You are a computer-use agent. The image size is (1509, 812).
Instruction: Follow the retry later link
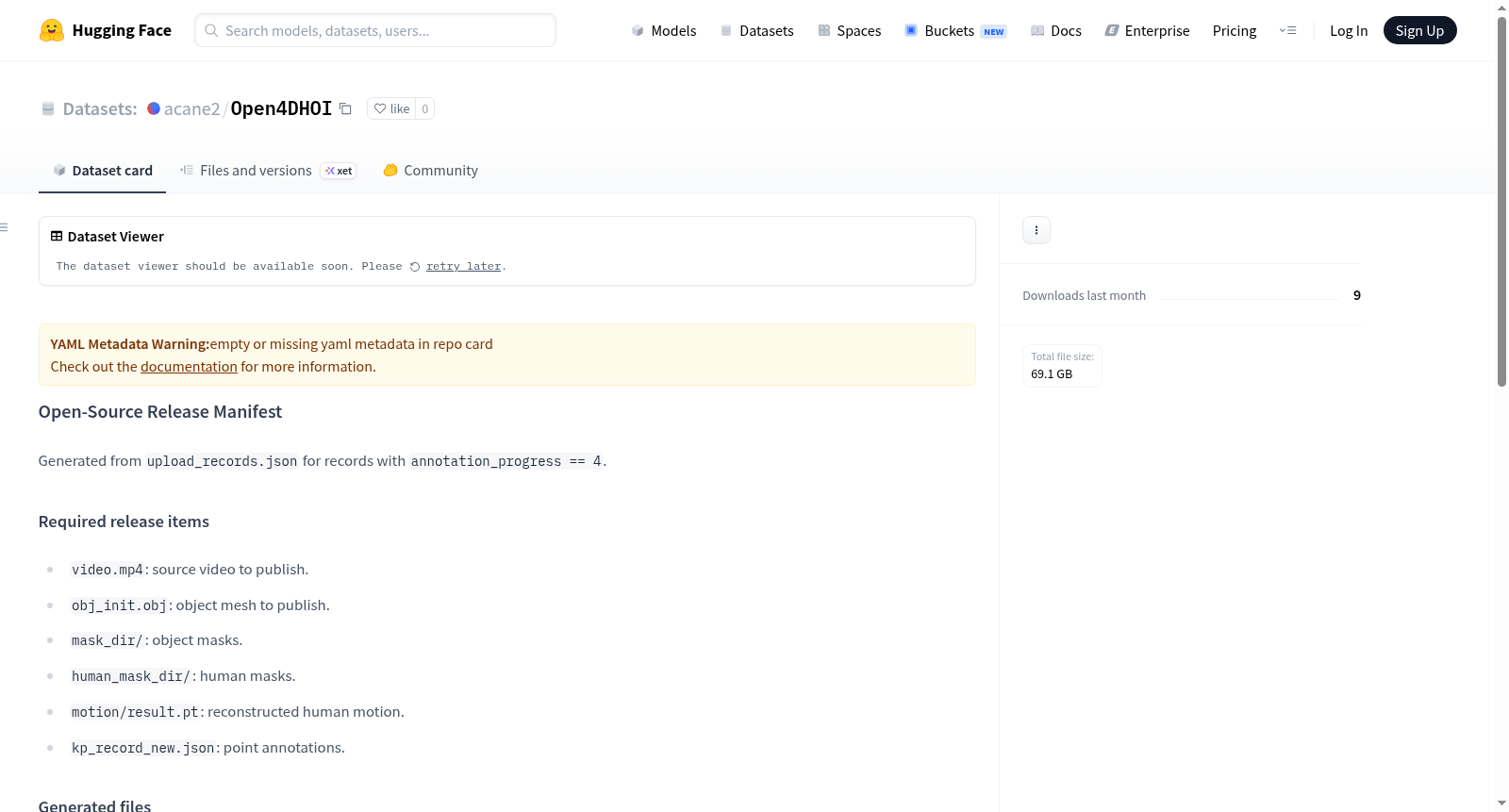click(463, 267)
